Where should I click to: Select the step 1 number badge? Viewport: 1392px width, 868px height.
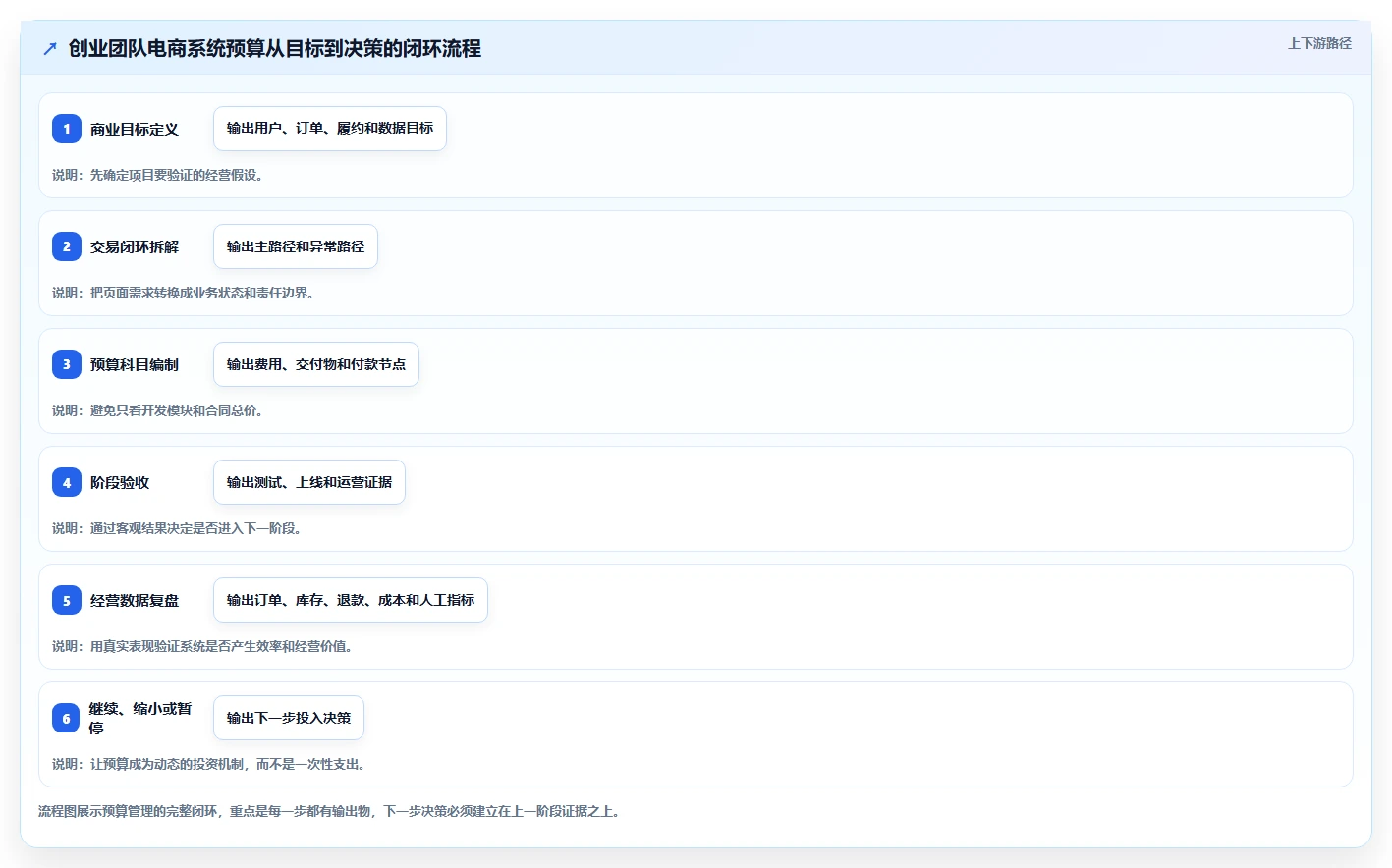[x=67, y=129]
